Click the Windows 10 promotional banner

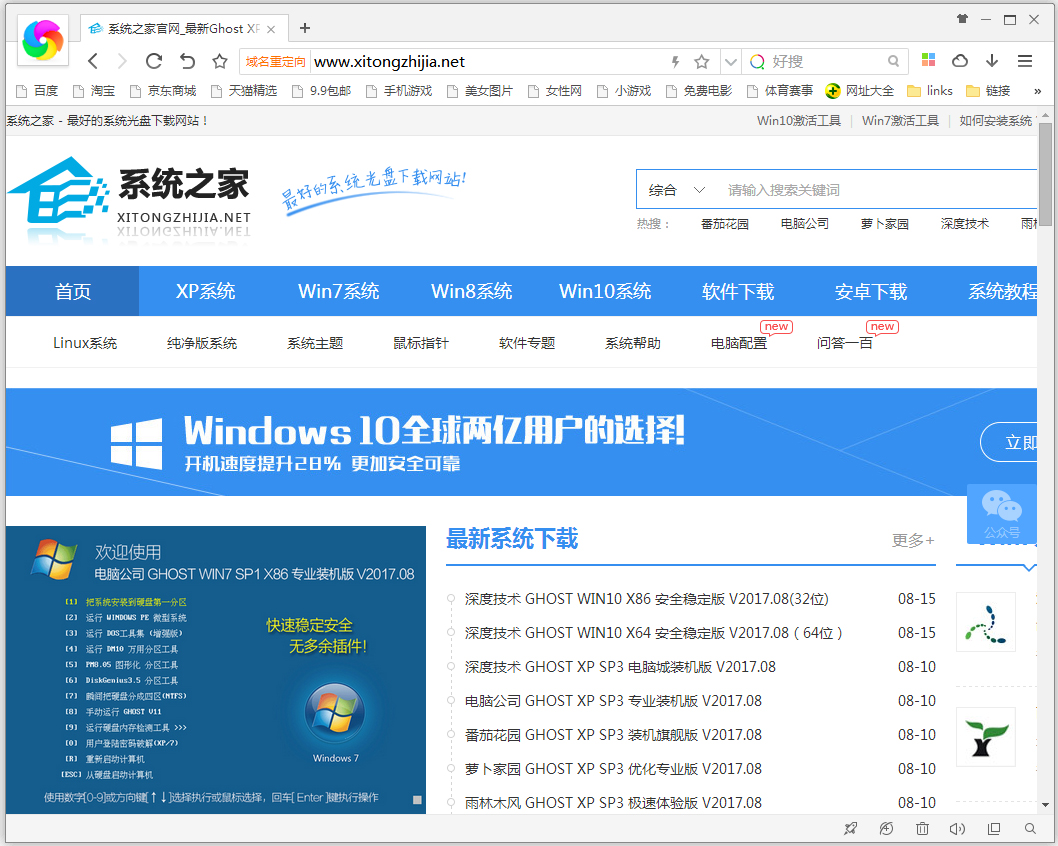point(521,442)
